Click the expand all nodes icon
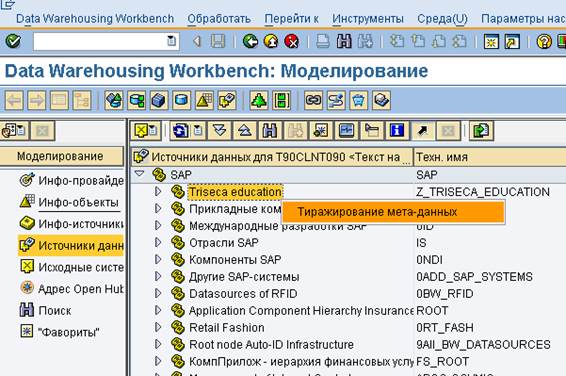566x376 pixels. 220,130
